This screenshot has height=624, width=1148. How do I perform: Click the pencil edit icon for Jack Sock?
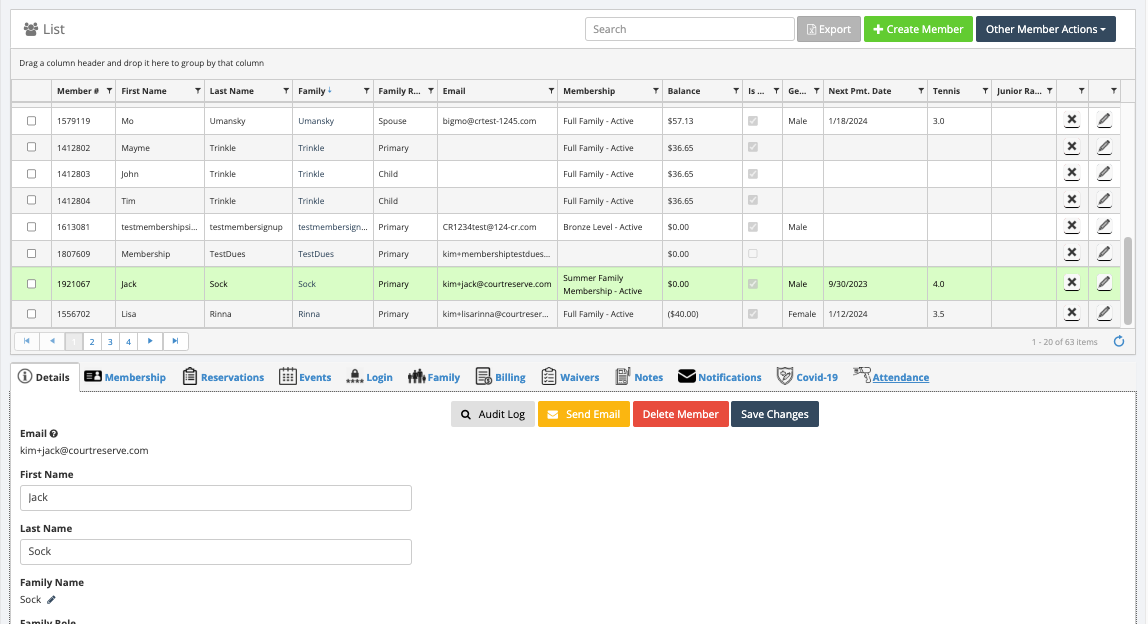pos(1103,283)
